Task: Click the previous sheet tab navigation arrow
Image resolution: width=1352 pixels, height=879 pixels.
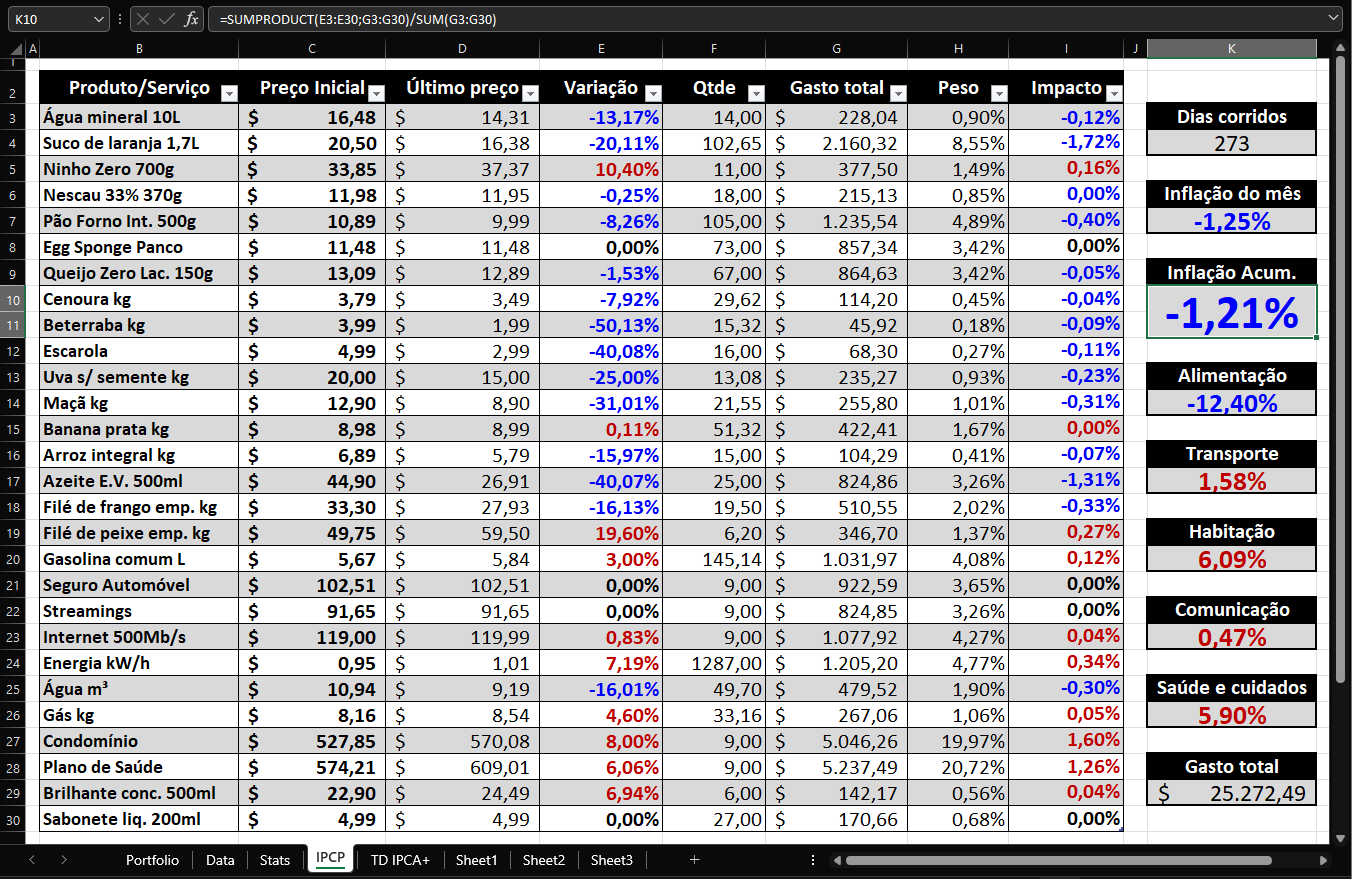Action: tap(33, 860)
